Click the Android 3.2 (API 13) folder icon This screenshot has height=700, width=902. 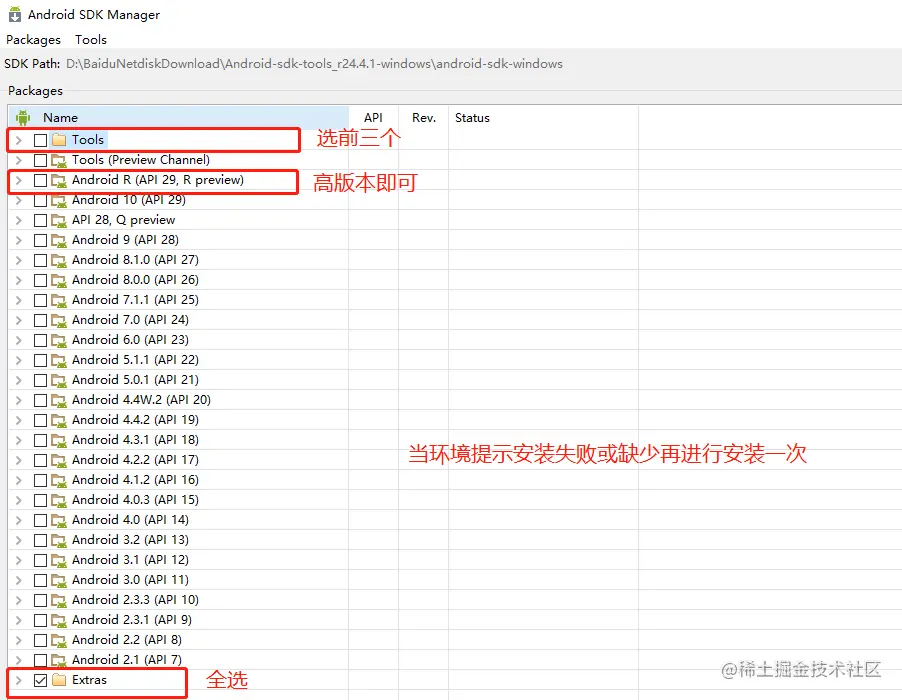click(59, 541)
